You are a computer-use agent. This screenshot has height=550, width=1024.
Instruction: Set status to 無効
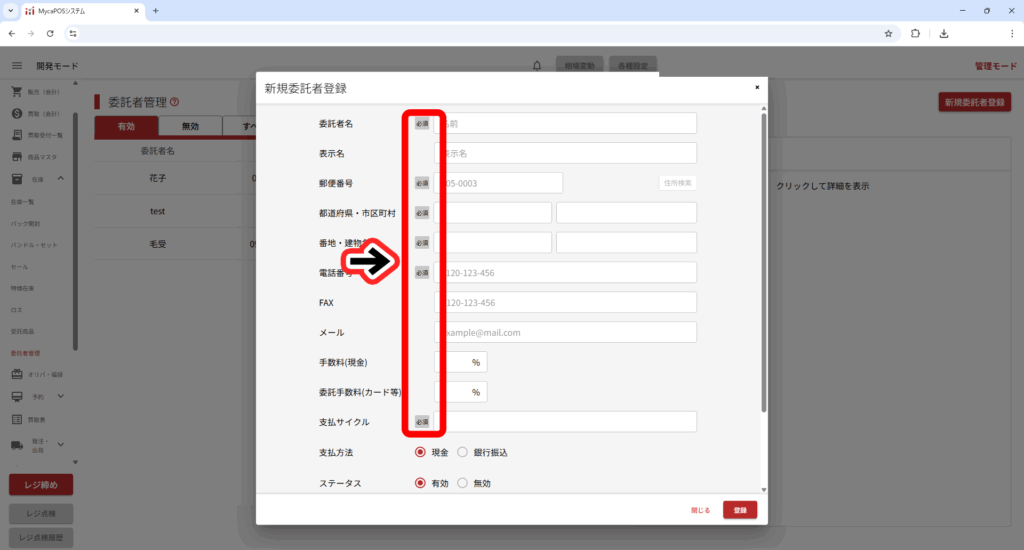coord(462,483)
